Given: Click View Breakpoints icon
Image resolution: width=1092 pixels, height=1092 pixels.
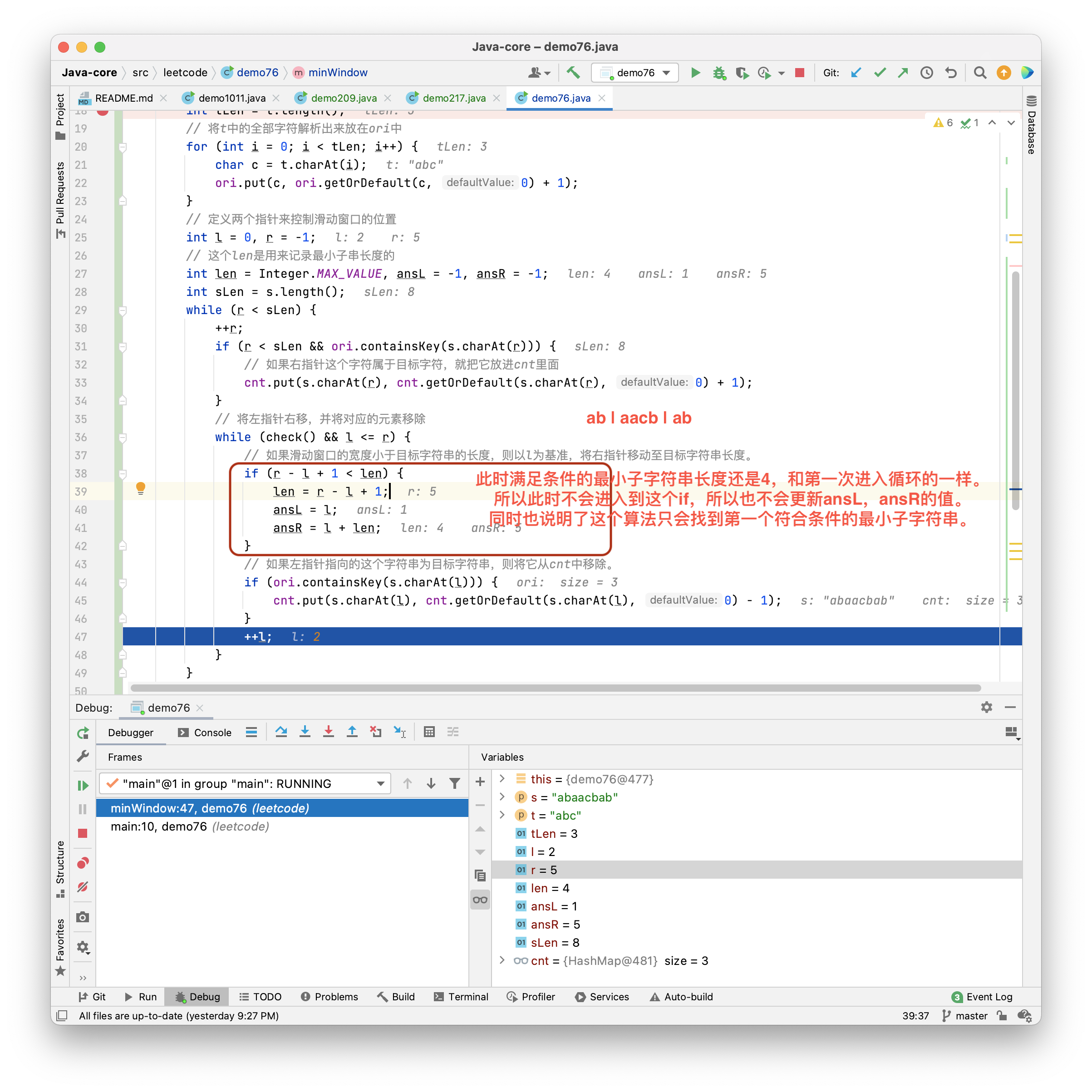Looking at the screenshot, I should [83, 863].
